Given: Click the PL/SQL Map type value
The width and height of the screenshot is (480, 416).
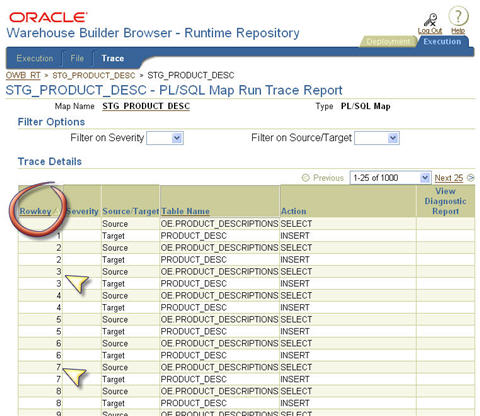Looking at the screenshot, I should click(x=365, y=106).
